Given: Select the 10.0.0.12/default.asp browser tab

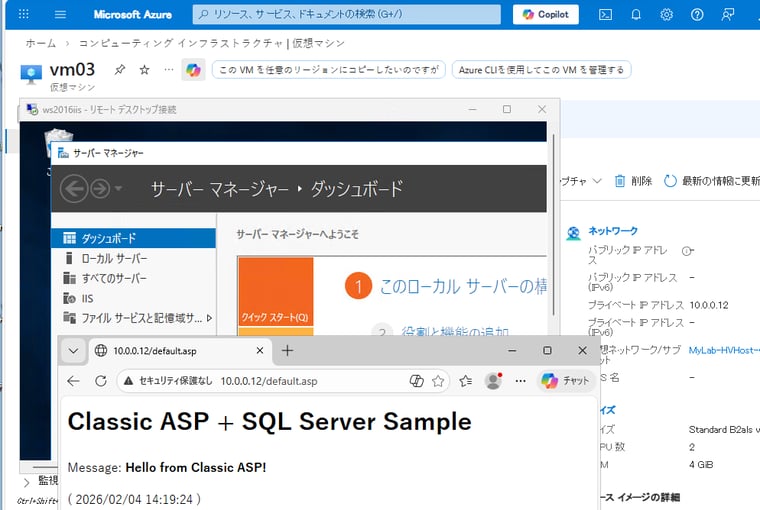Looking at the screenshot, I should (x=180, y=351).
